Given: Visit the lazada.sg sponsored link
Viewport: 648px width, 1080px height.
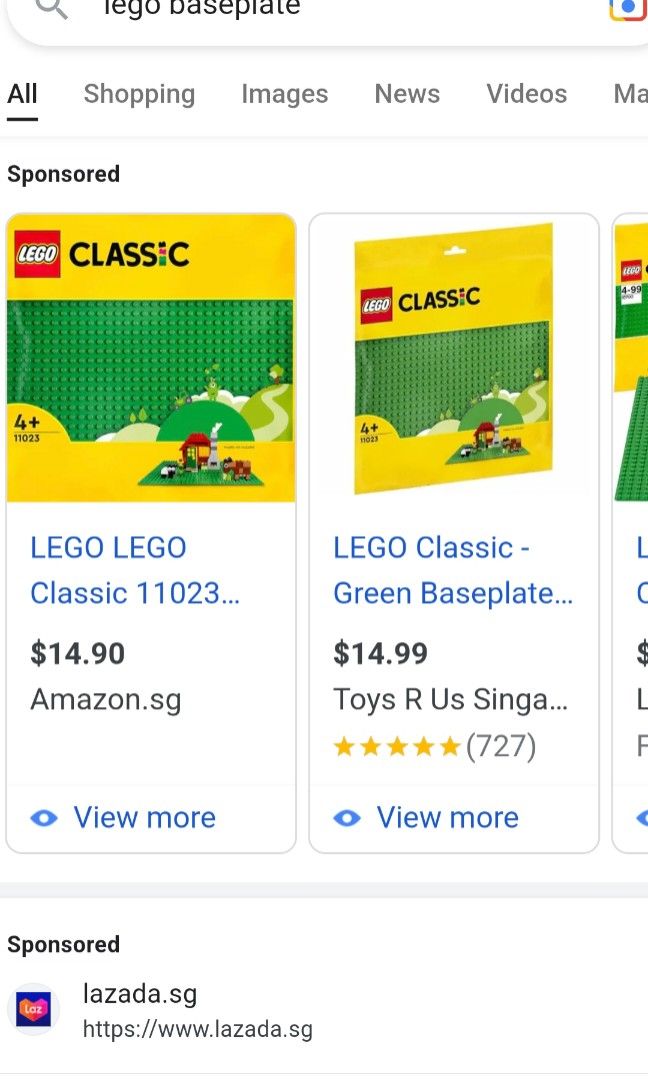Looking at the screenshot, I should (x=140, y=994).
